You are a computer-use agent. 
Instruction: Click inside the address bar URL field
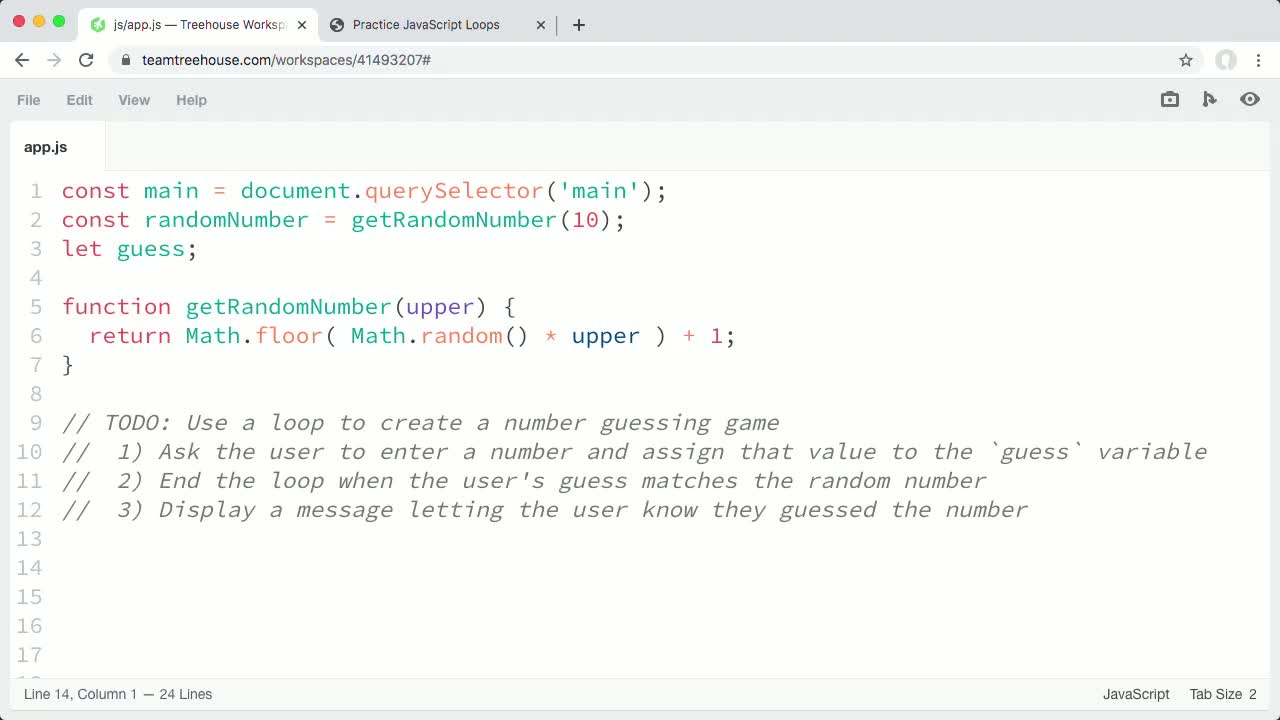tap(400, 60)
